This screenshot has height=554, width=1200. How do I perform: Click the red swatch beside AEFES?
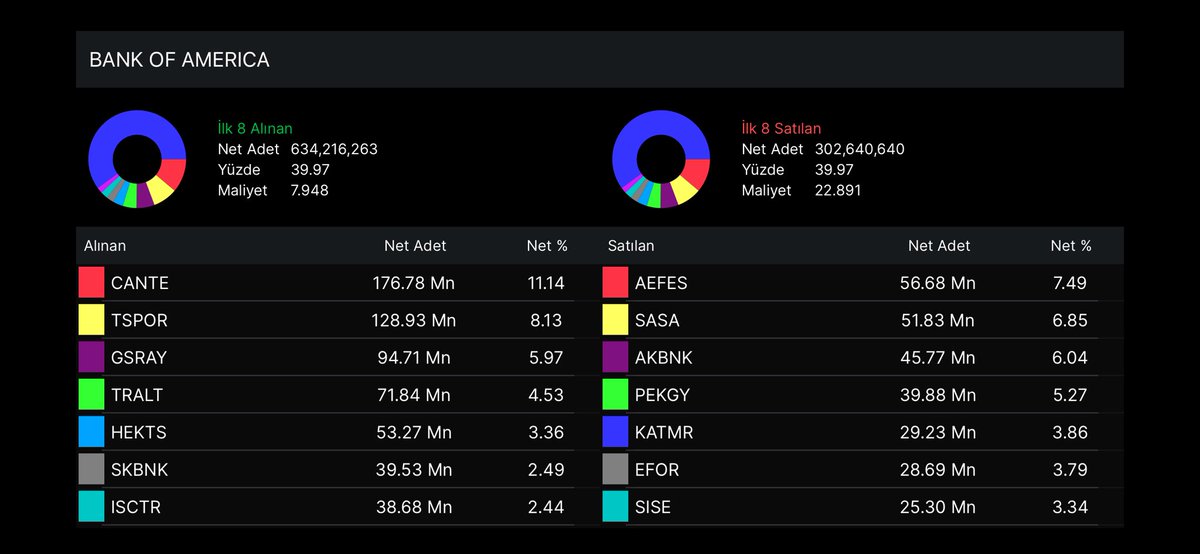pyautogui.click(x=615, y=283)
